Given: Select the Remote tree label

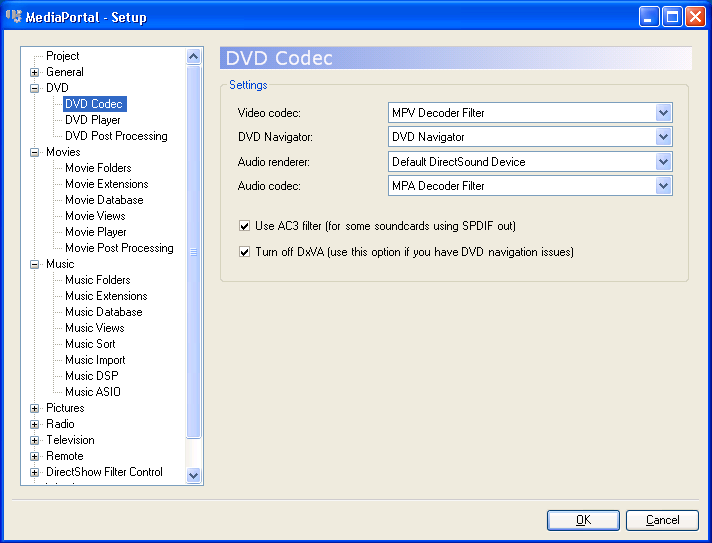Looking at the screenshot, I should (64, 456).
